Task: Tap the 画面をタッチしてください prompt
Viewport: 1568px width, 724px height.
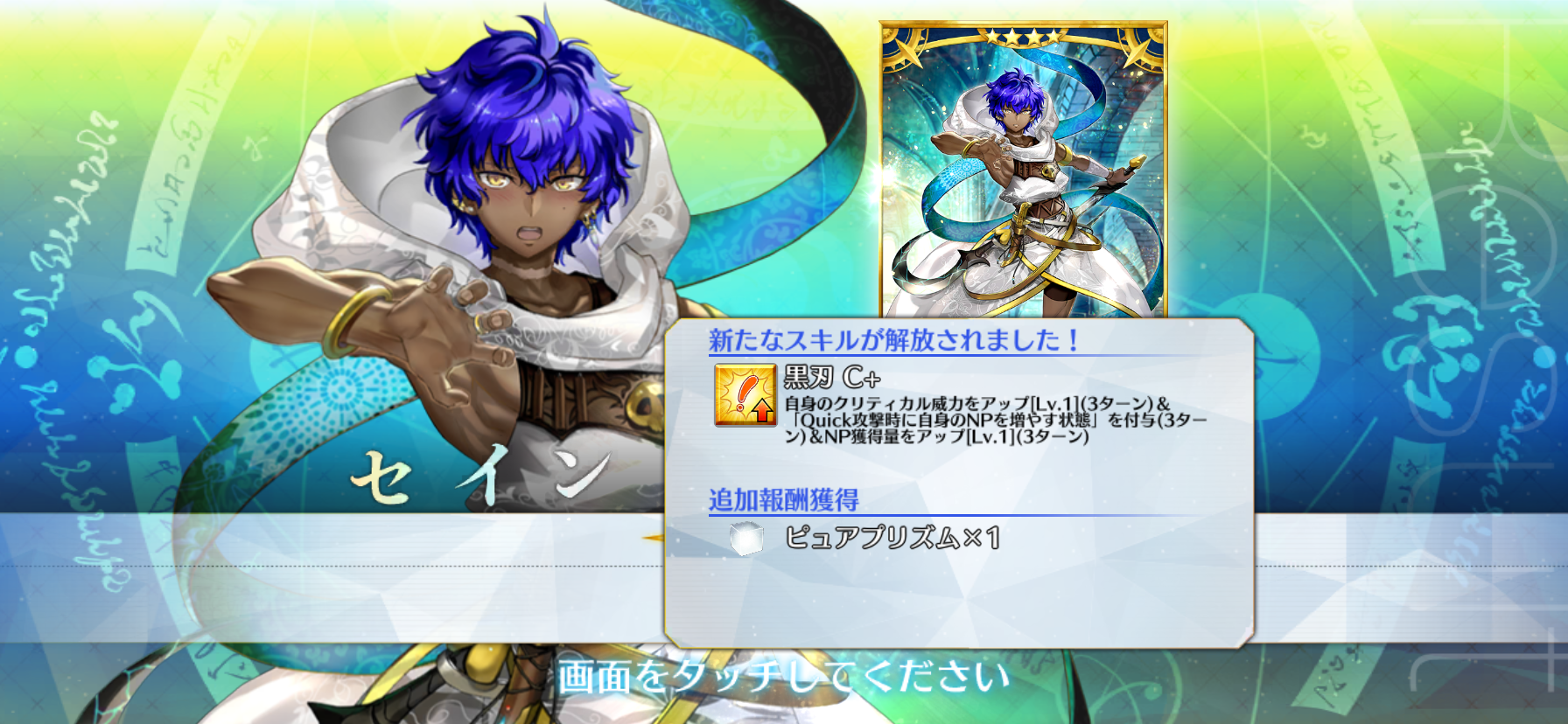Action: (784, 677)
